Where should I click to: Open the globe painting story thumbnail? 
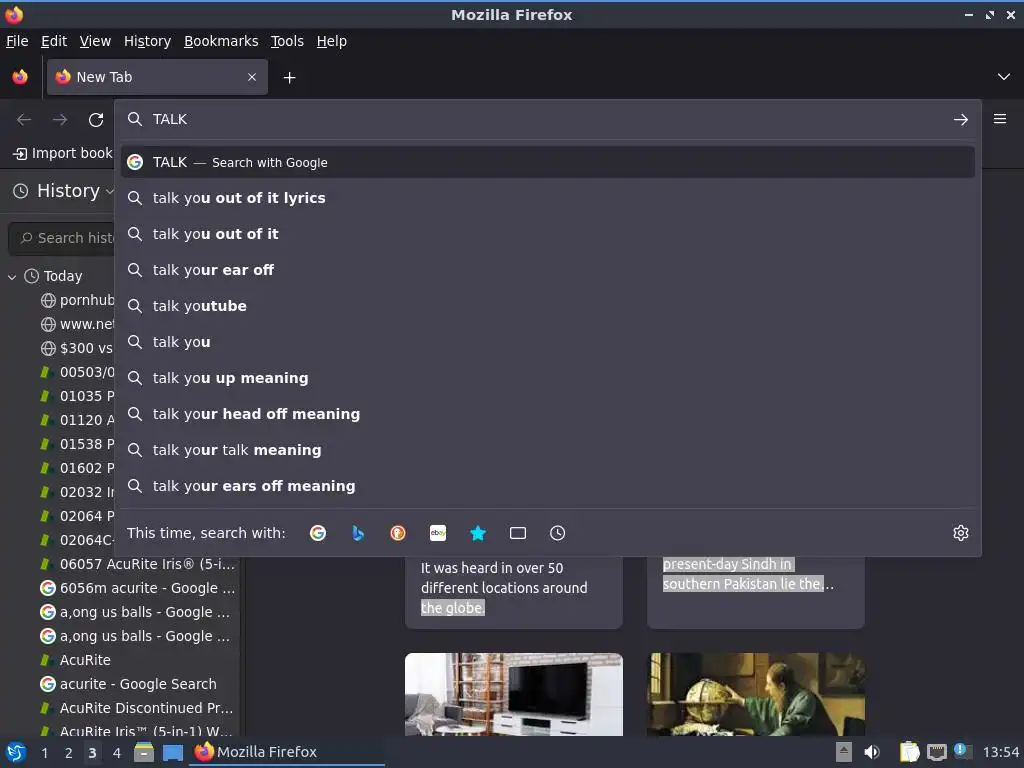coord(756,694)
